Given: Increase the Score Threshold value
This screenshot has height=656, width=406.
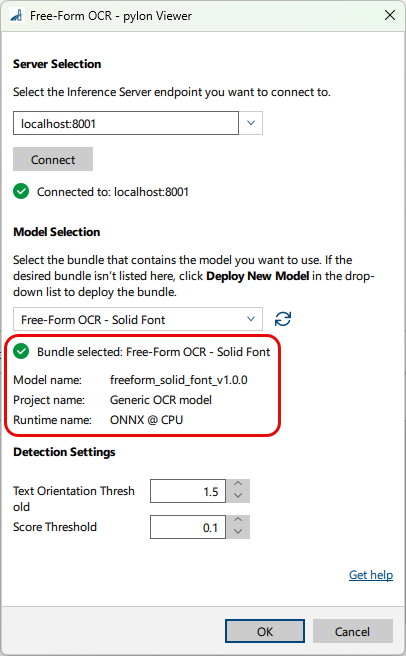Looking at the screenshot, I should (x=238, y=521).
